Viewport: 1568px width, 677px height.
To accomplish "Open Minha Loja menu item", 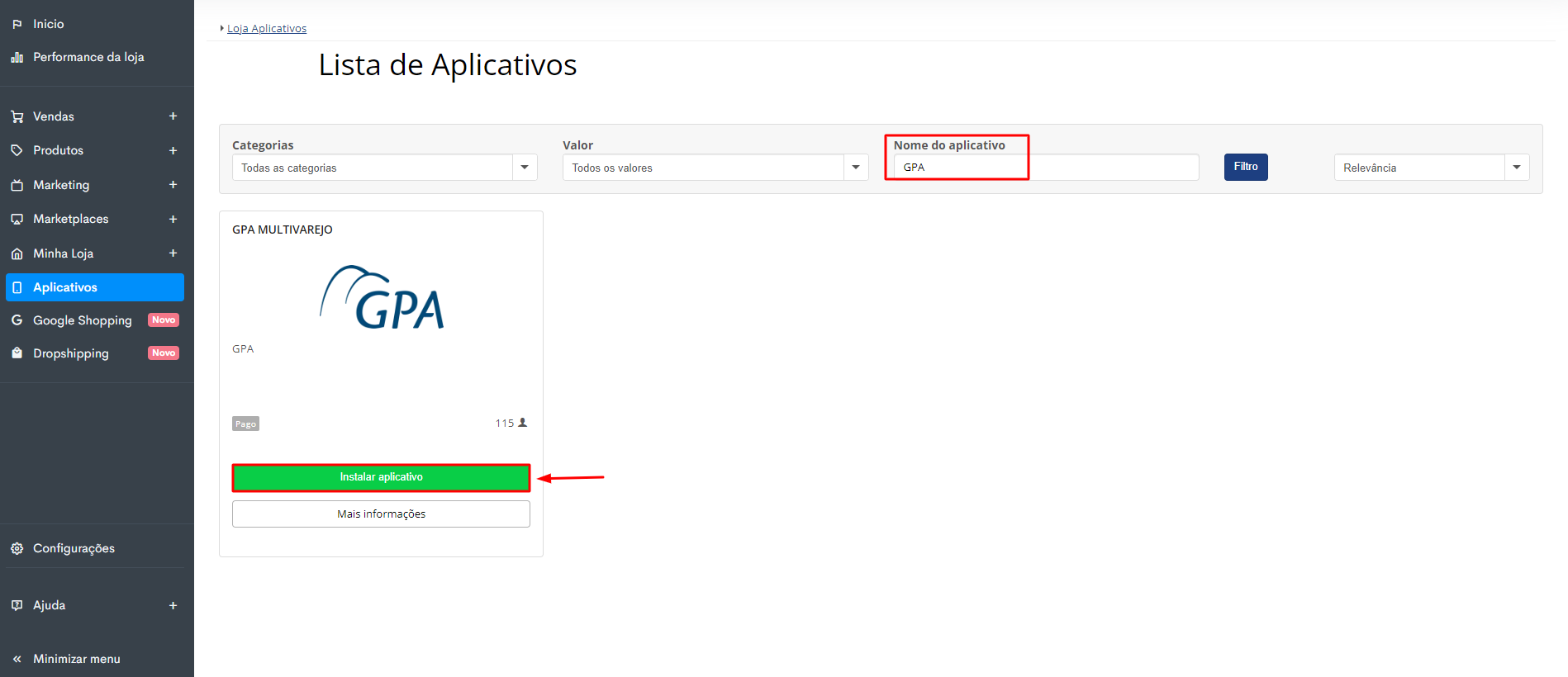I will click(x=63, y=253).
